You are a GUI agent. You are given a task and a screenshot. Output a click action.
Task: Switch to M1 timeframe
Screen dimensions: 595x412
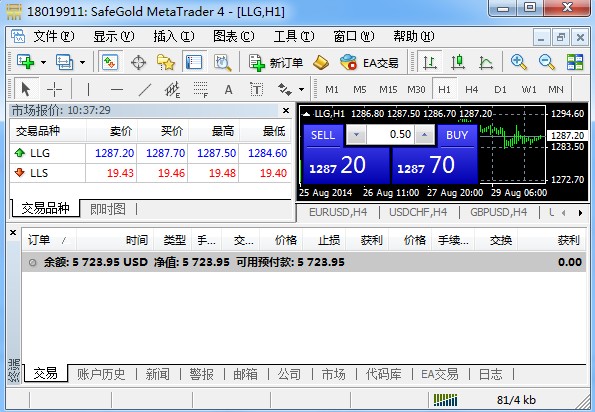pyautogui.click(x=332, y=90)
